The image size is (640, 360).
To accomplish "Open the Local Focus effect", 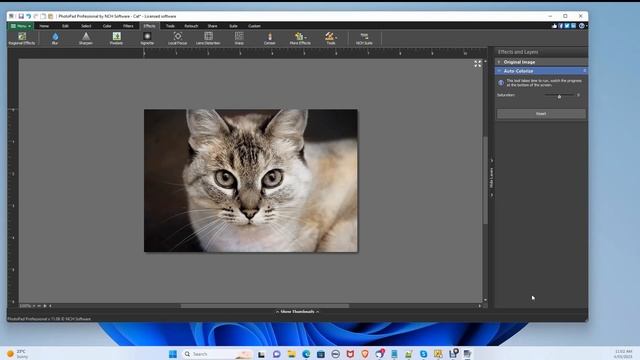I will pos(178,38).
